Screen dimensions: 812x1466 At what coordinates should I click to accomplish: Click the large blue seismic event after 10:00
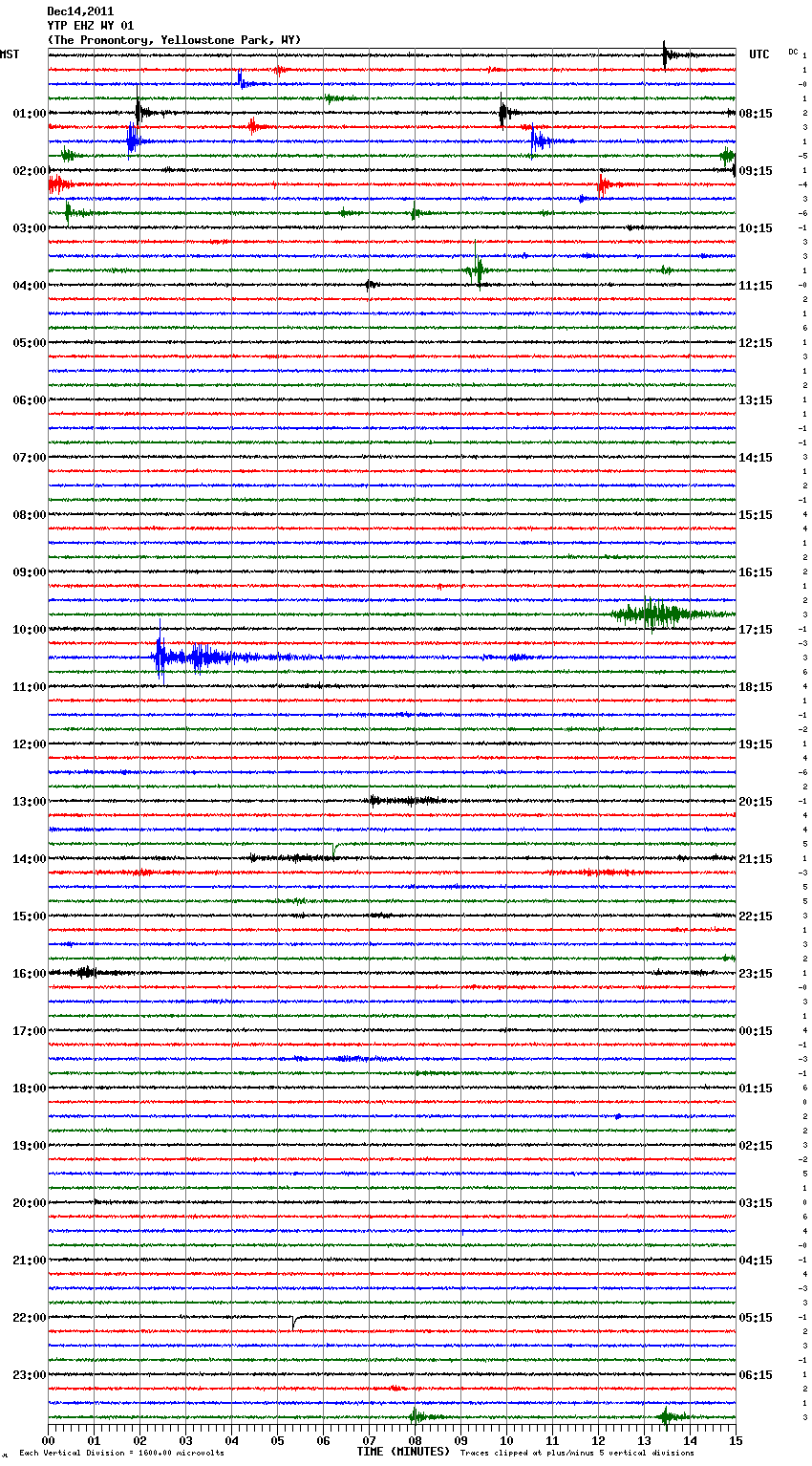click(x=160, y=657)
